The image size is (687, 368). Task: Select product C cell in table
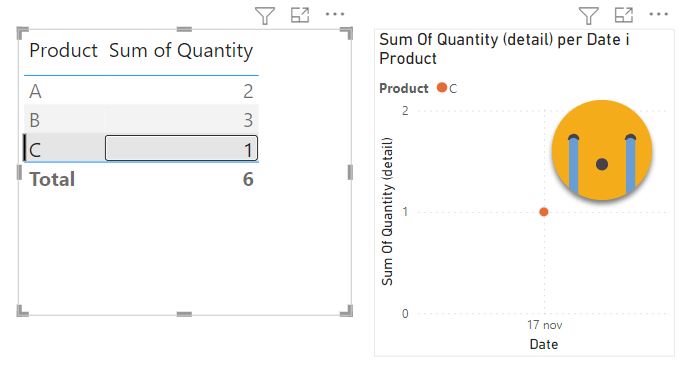[x=64, y=150]
